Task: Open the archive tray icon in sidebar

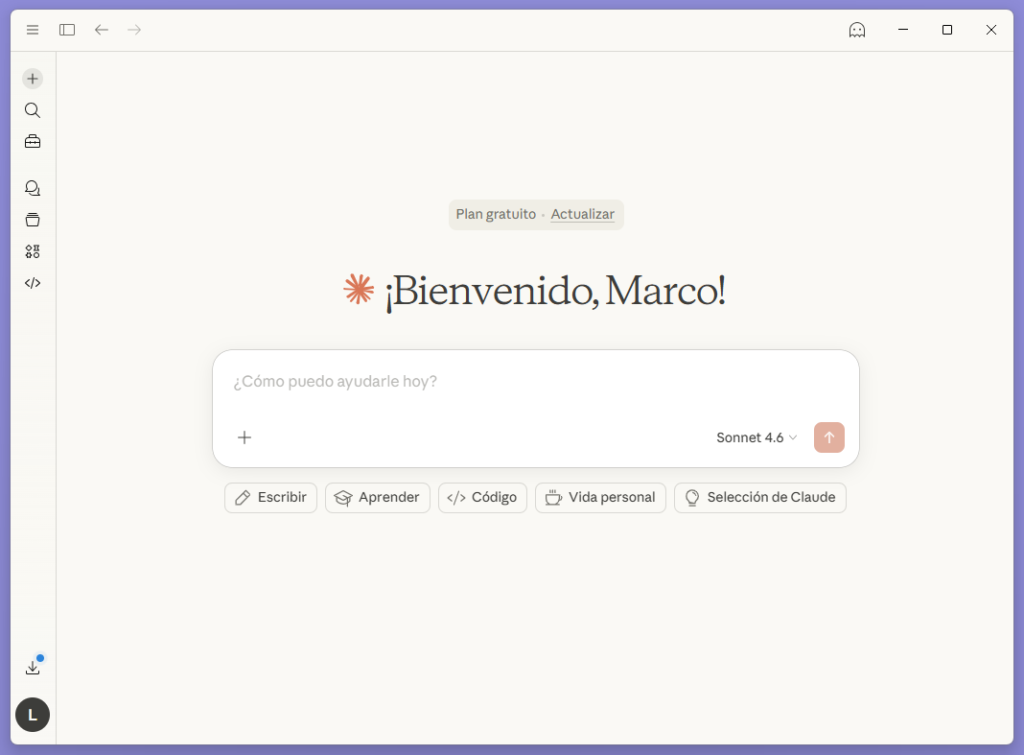Action: point(32,219)
